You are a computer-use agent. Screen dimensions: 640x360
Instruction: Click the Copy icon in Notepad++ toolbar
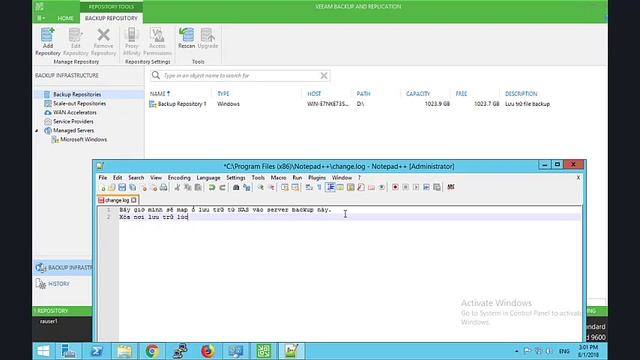188,187
